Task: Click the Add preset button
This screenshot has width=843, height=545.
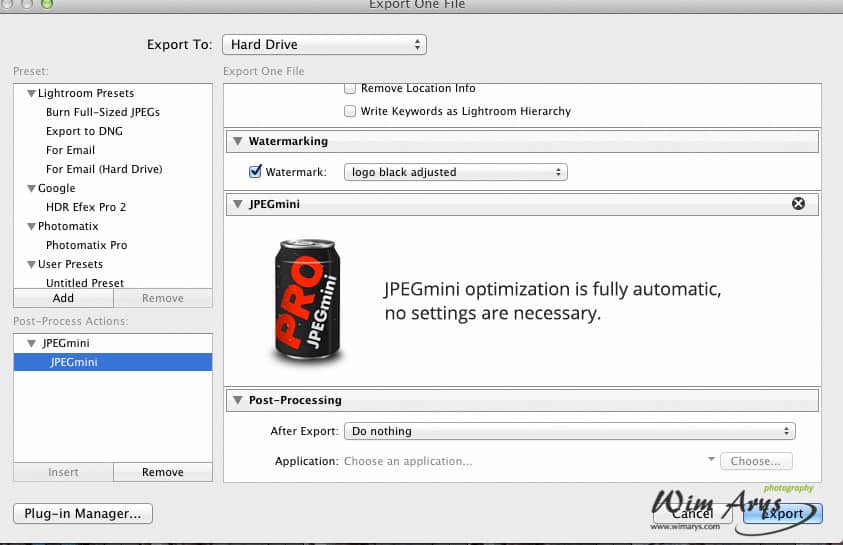Action: (63, 298)
